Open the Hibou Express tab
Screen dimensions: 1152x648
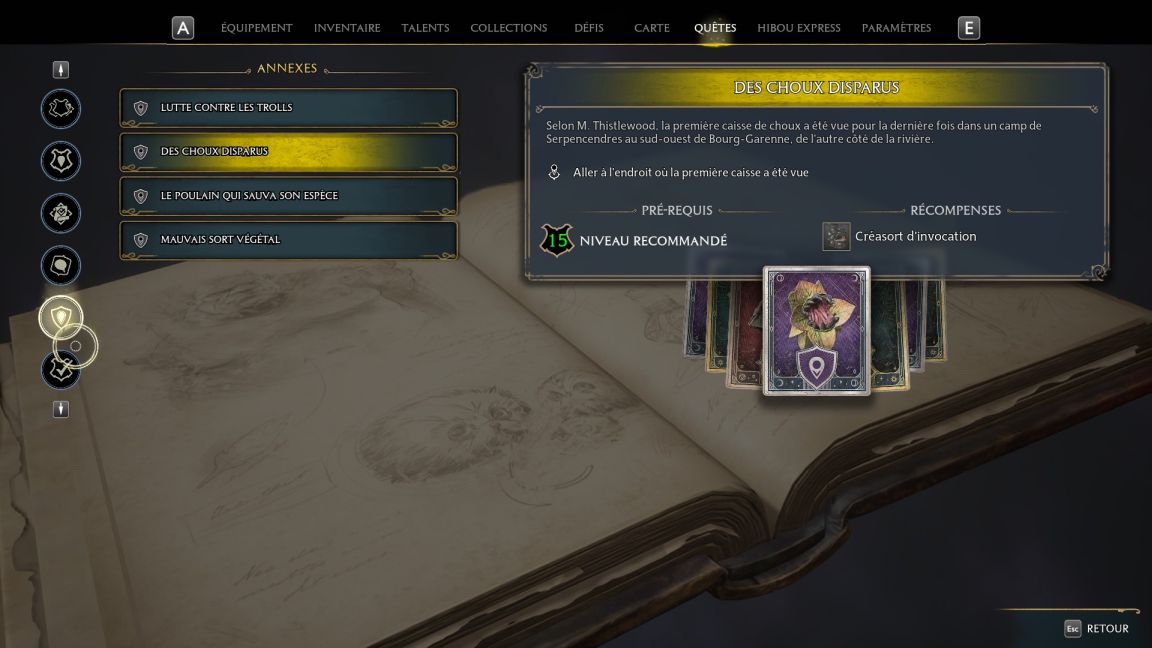click(799, 28)
